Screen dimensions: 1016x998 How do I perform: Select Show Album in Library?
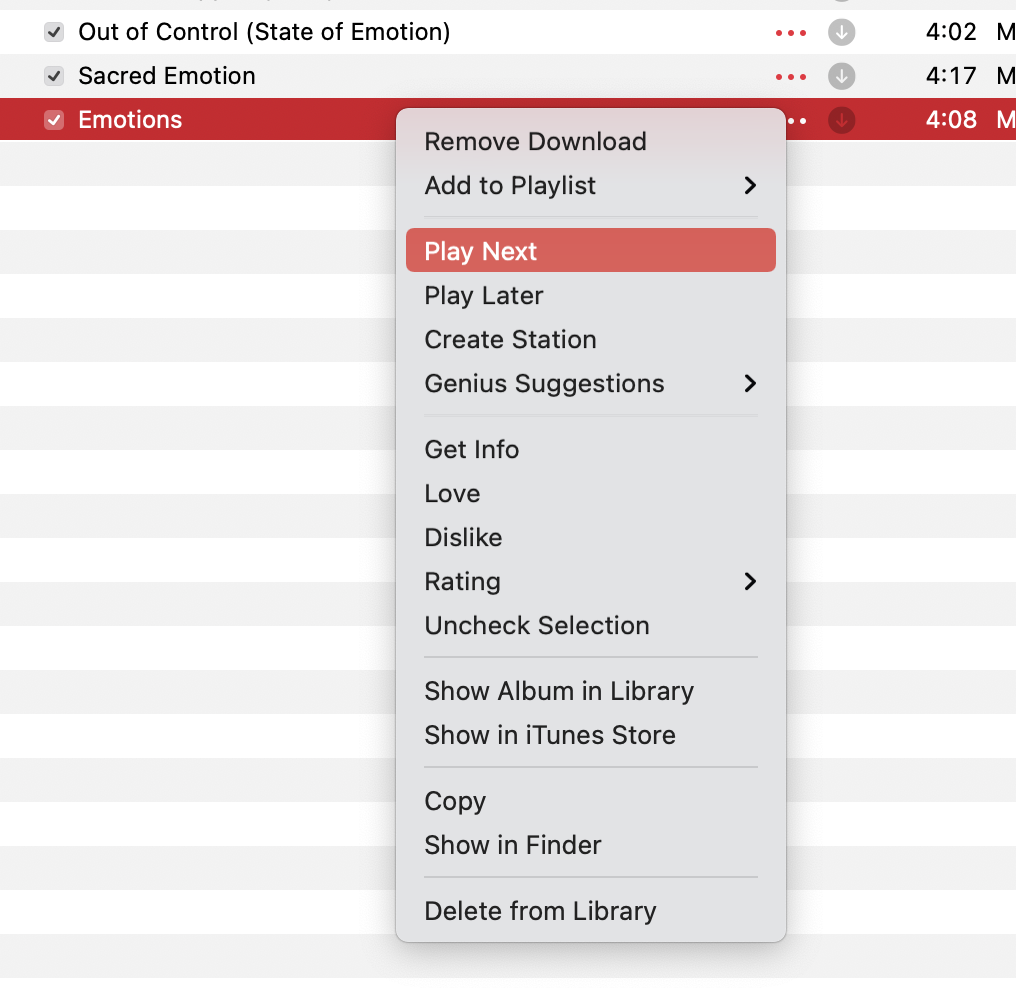pos(591,691)
